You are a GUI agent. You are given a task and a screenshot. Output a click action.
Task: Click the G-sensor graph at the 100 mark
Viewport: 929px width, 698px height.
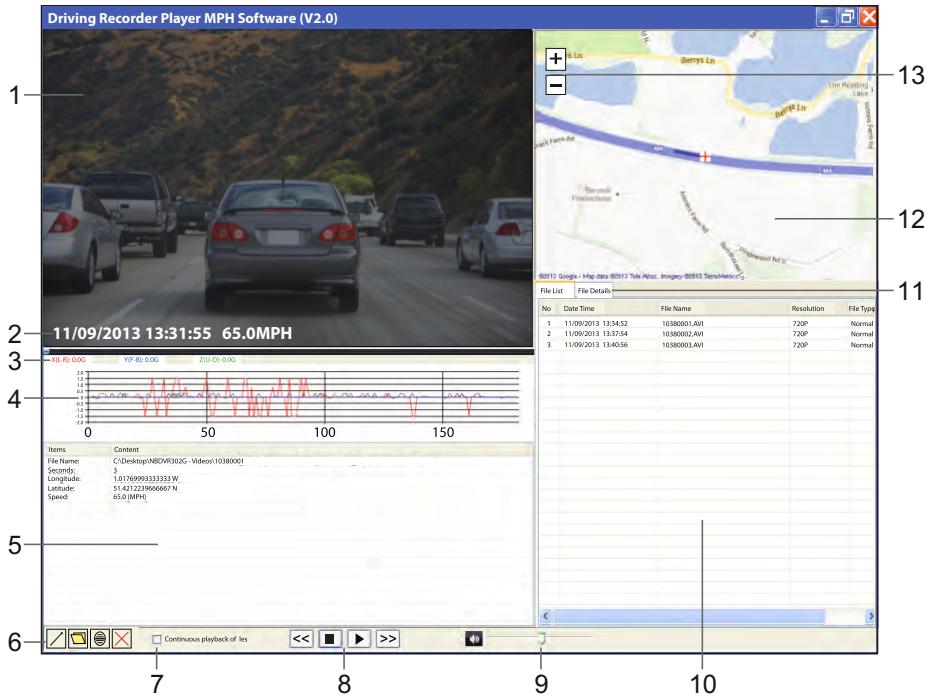point(325,398)
